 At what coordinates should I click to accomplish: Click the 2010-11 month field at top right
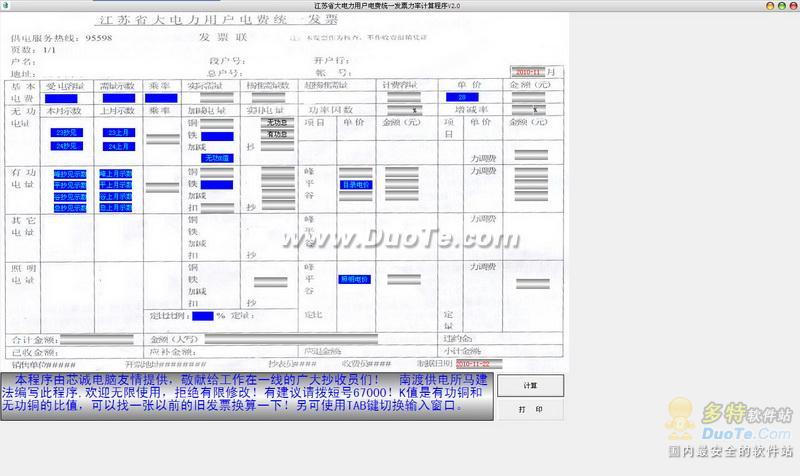(x=528, y=72)
